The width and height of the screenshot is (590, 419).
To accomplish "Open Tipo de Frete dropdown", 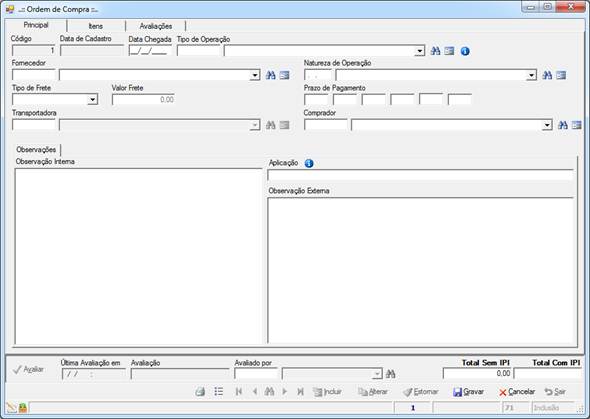I will click(x=93, y=100).
